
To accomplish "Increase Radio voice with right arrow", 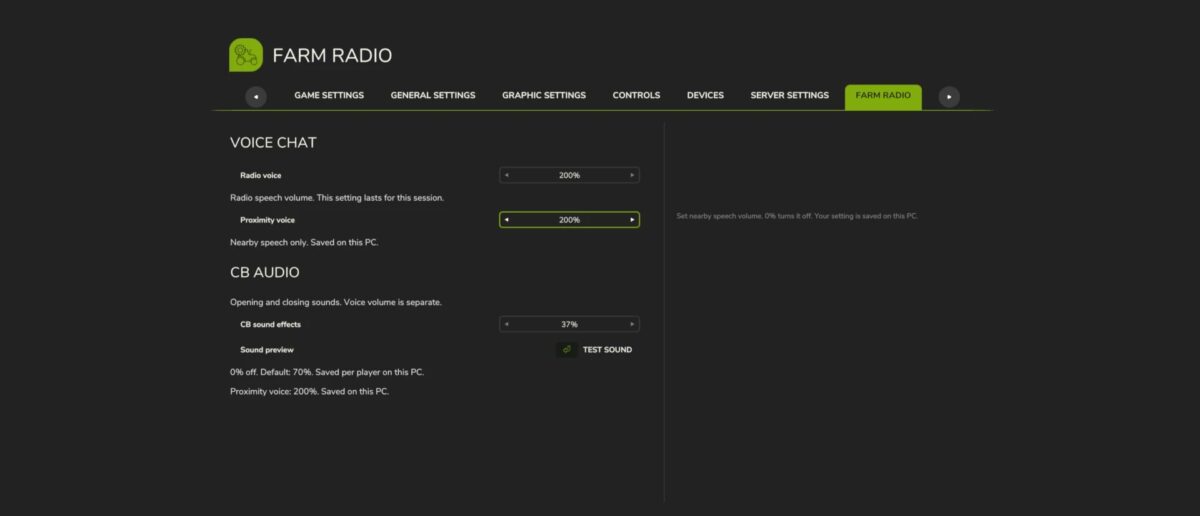I will (x=632, y=175).
